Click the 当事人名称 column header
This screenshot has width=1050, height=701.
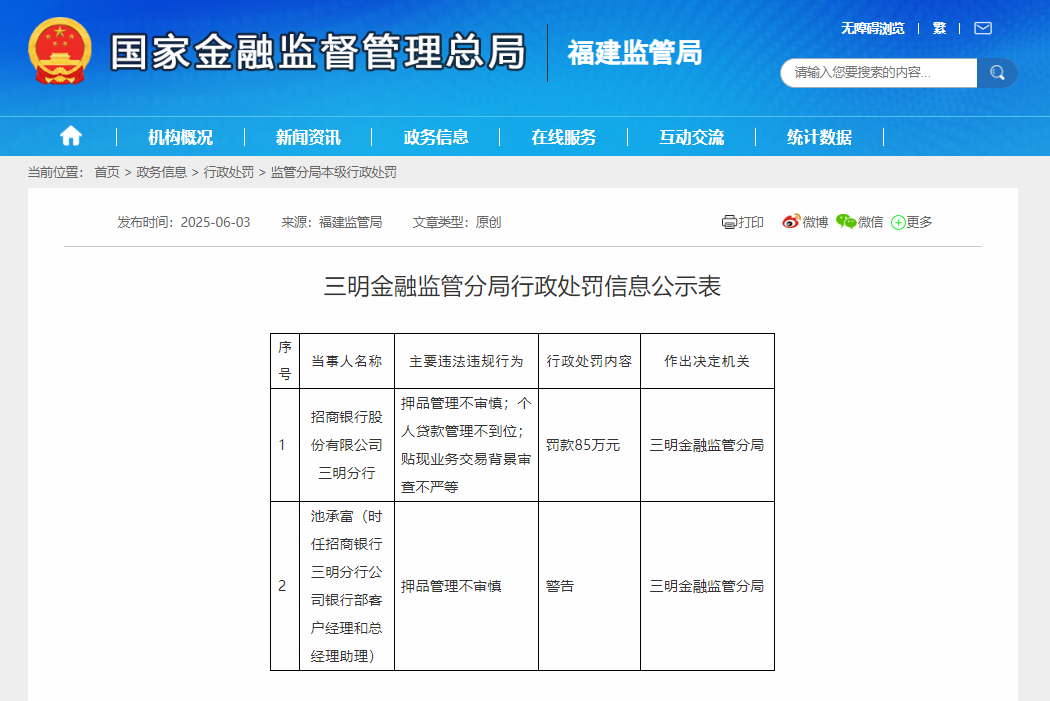coord(347,361)
